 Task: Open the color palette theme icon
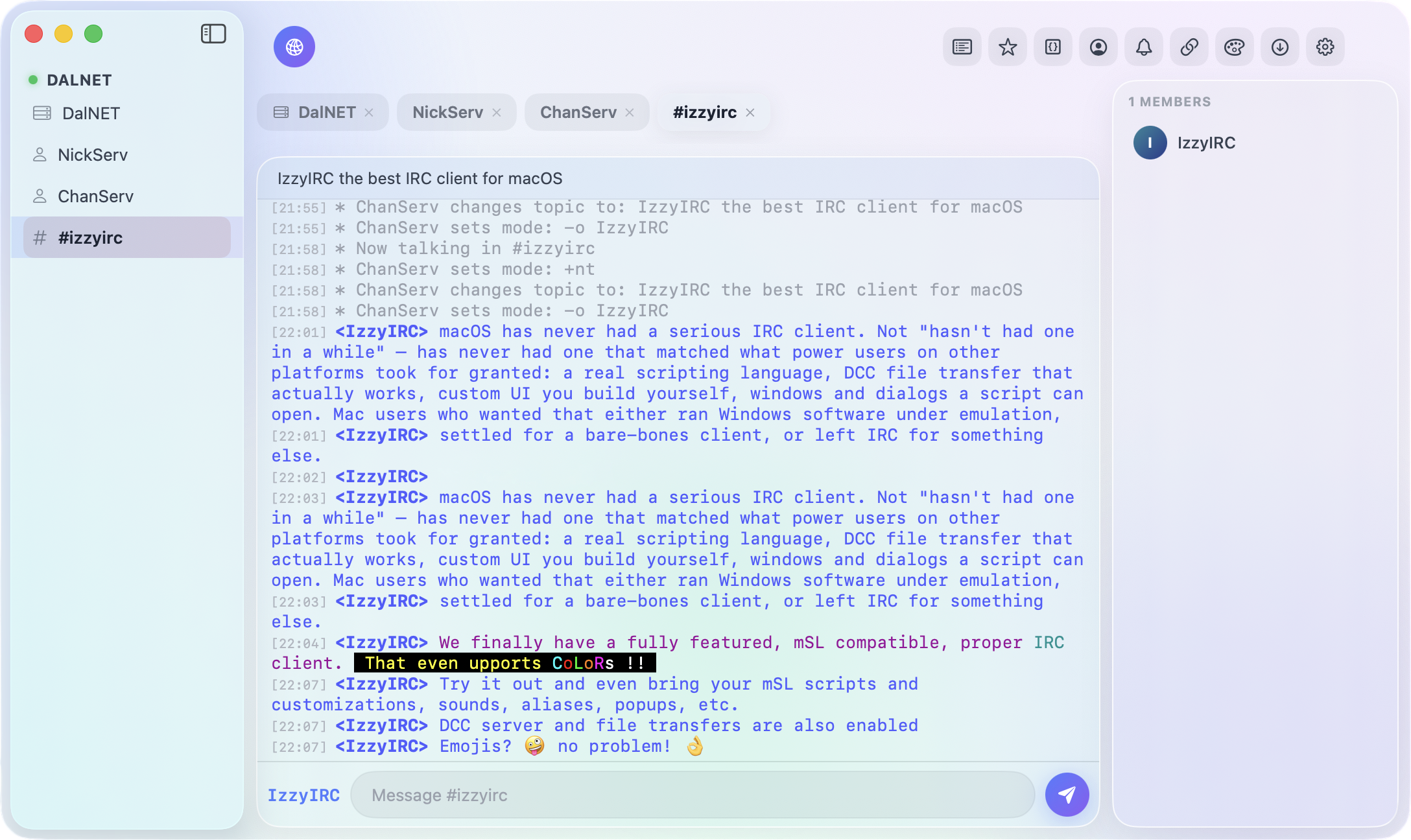(x=1235, y=47)
